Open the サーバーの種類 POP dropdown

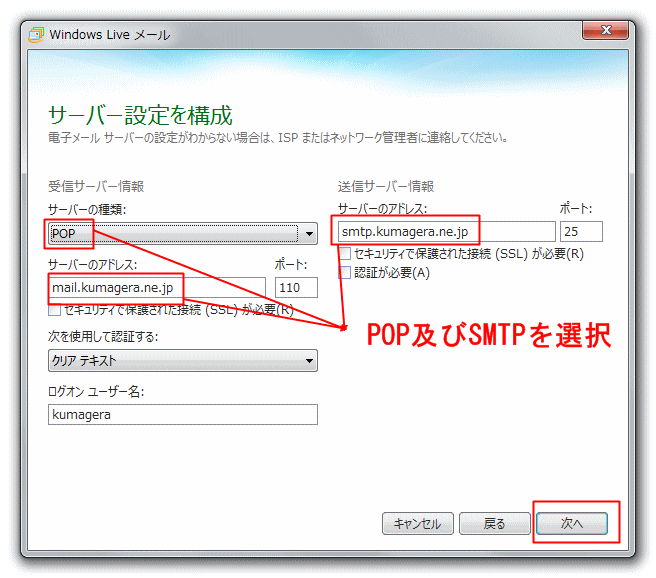(x=183, y=233)
